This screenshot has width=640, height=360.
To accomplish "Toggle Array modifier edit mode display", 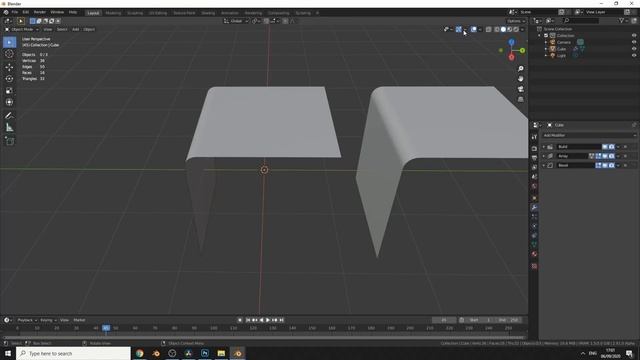I will click(x=598, y=156).
